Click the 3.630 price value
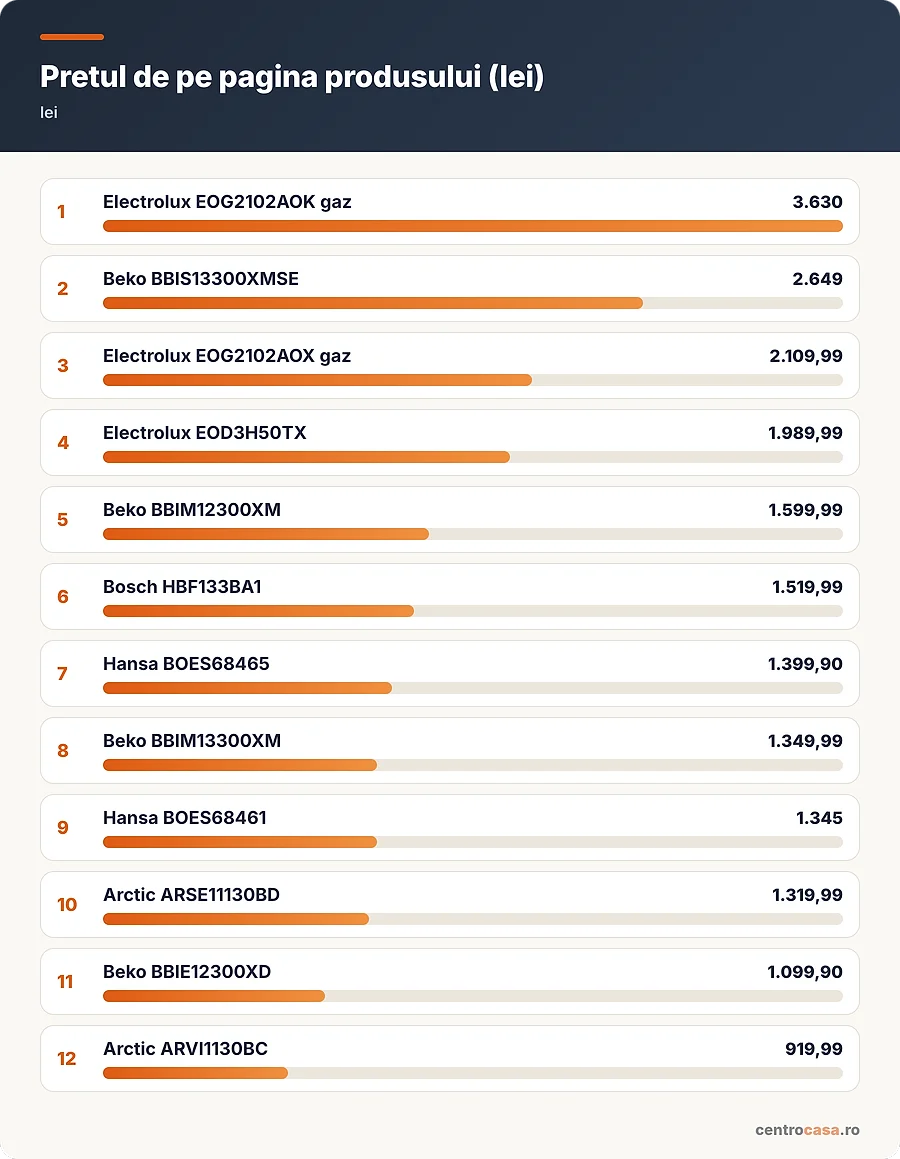The width and height of the screenshot is (900, 1159). (x=817, y=202)
